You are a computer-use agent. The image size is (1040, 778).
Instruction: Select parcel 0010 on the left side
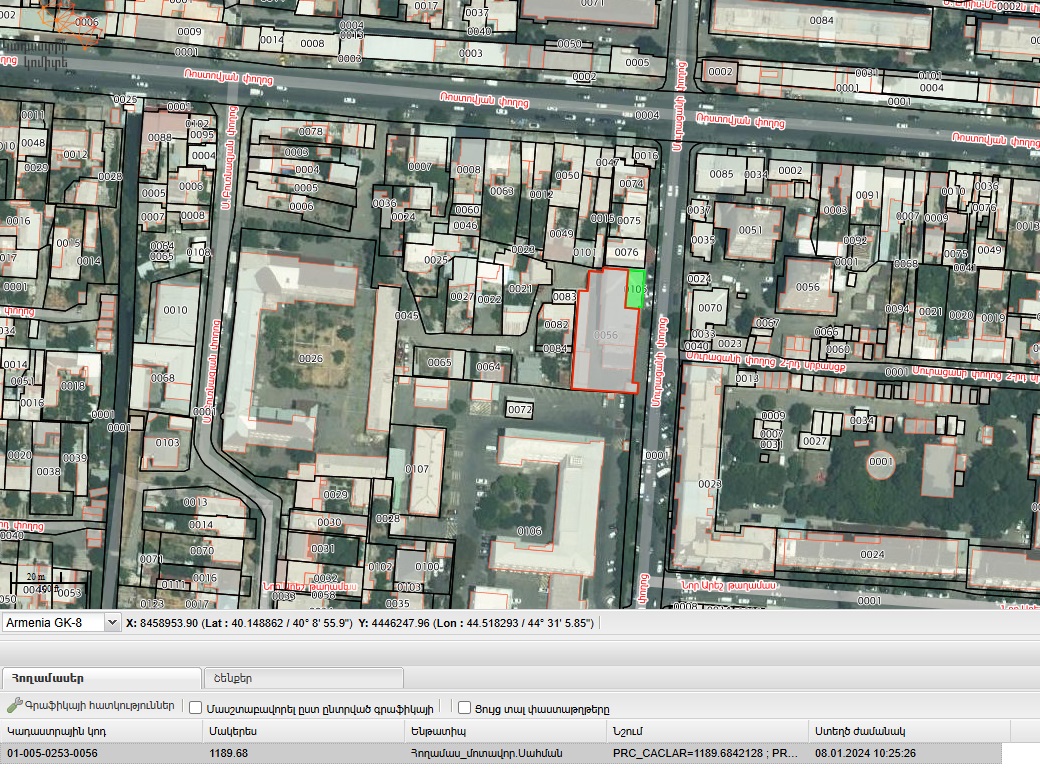pyautogui.click(x=175, y=310)
